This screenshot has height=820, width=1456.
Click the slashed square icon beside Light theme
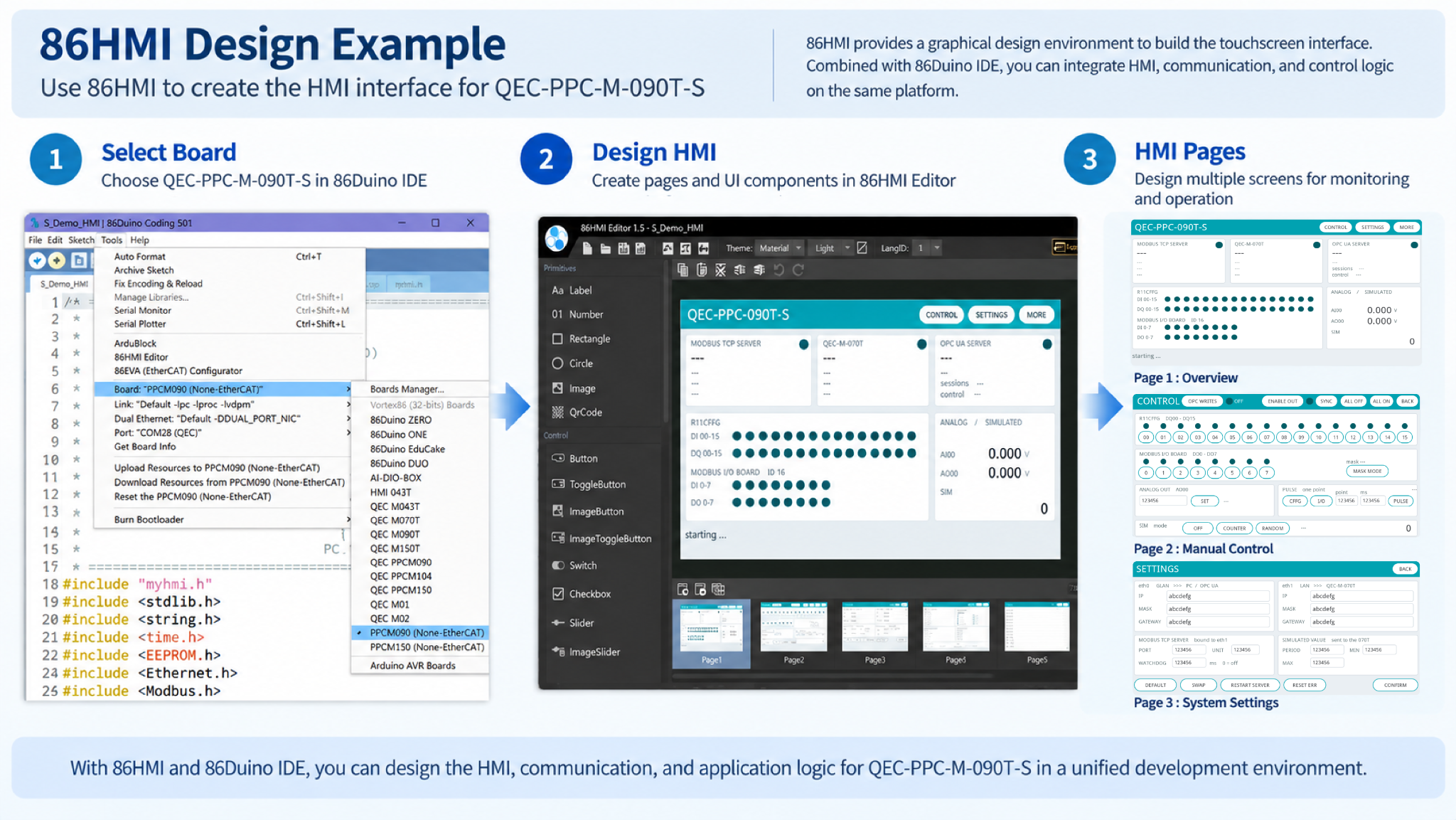[x=862, y=247]
